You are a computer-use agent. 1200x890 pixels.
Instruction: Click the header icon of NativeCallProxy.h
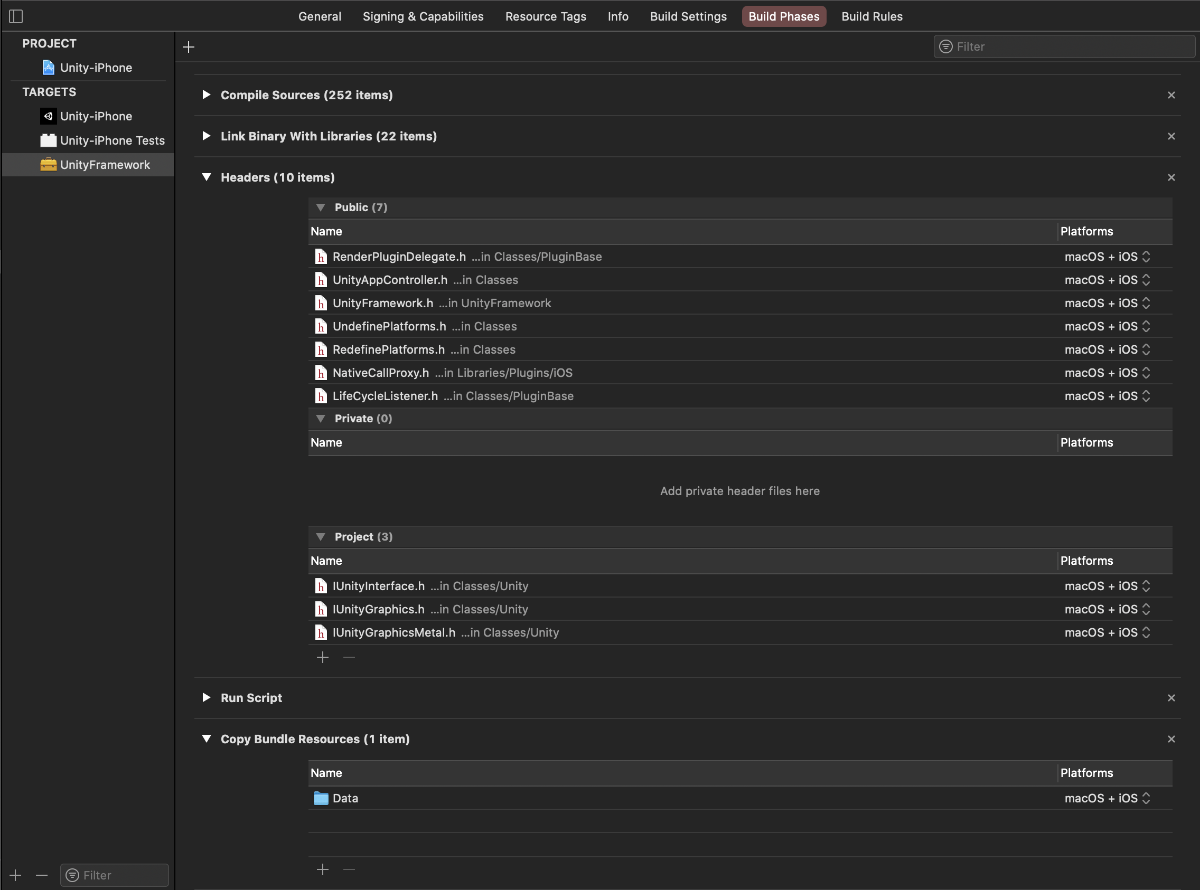click(x=321, y=373)
